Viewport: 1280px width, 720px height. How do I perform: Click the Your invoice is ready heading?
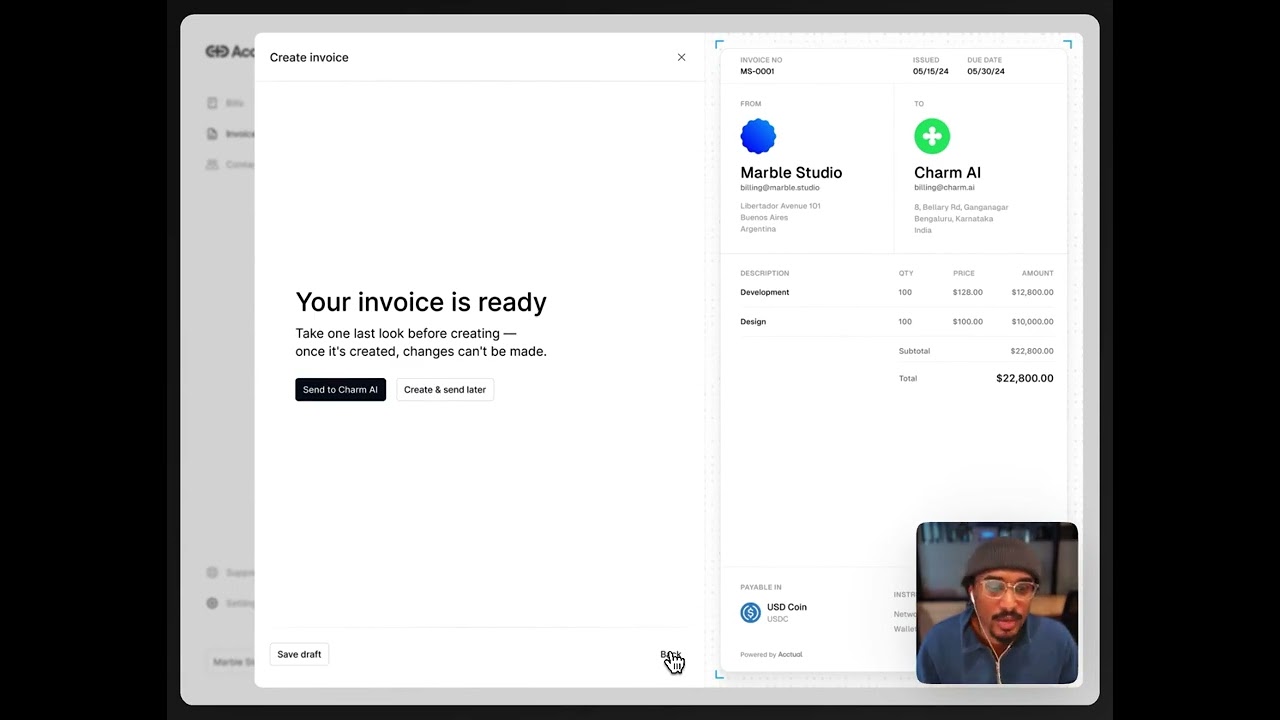click(421, 302)
